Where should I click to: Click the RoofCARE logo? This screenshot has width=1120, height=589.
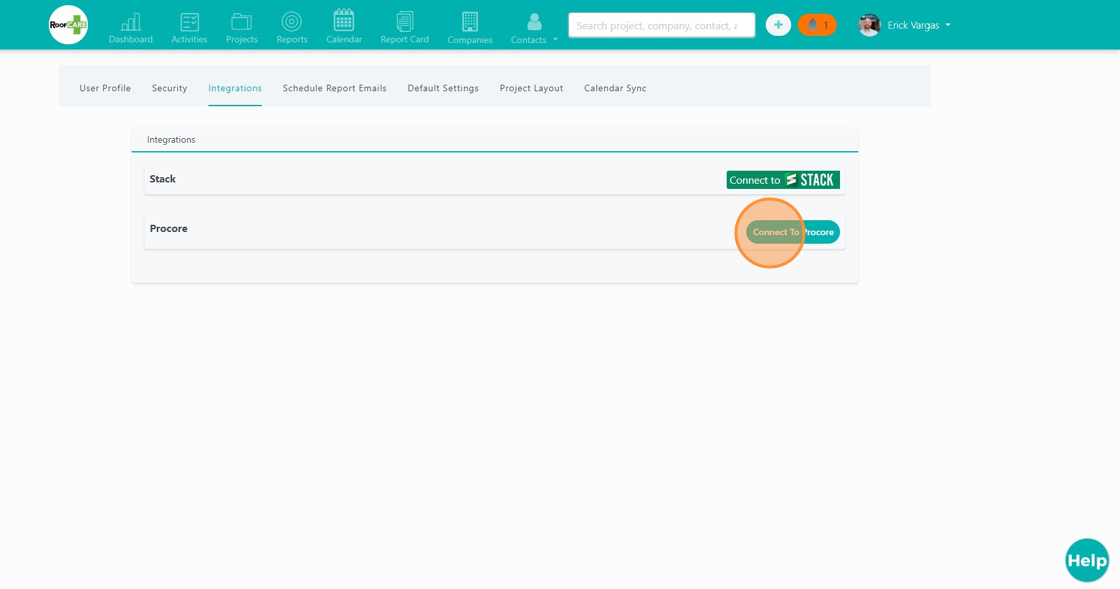[x=67, y=24]
